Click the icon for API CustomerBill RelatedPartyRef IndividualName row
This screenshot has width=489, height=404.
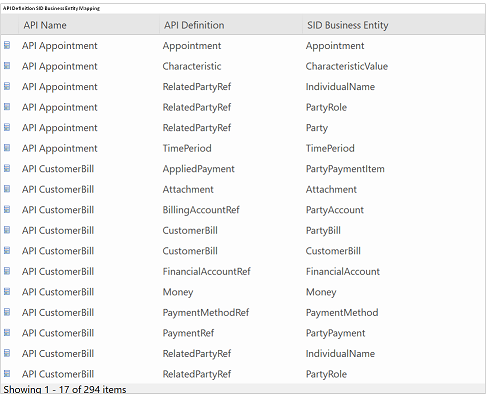pyautogui.click(x=7, y=353)
